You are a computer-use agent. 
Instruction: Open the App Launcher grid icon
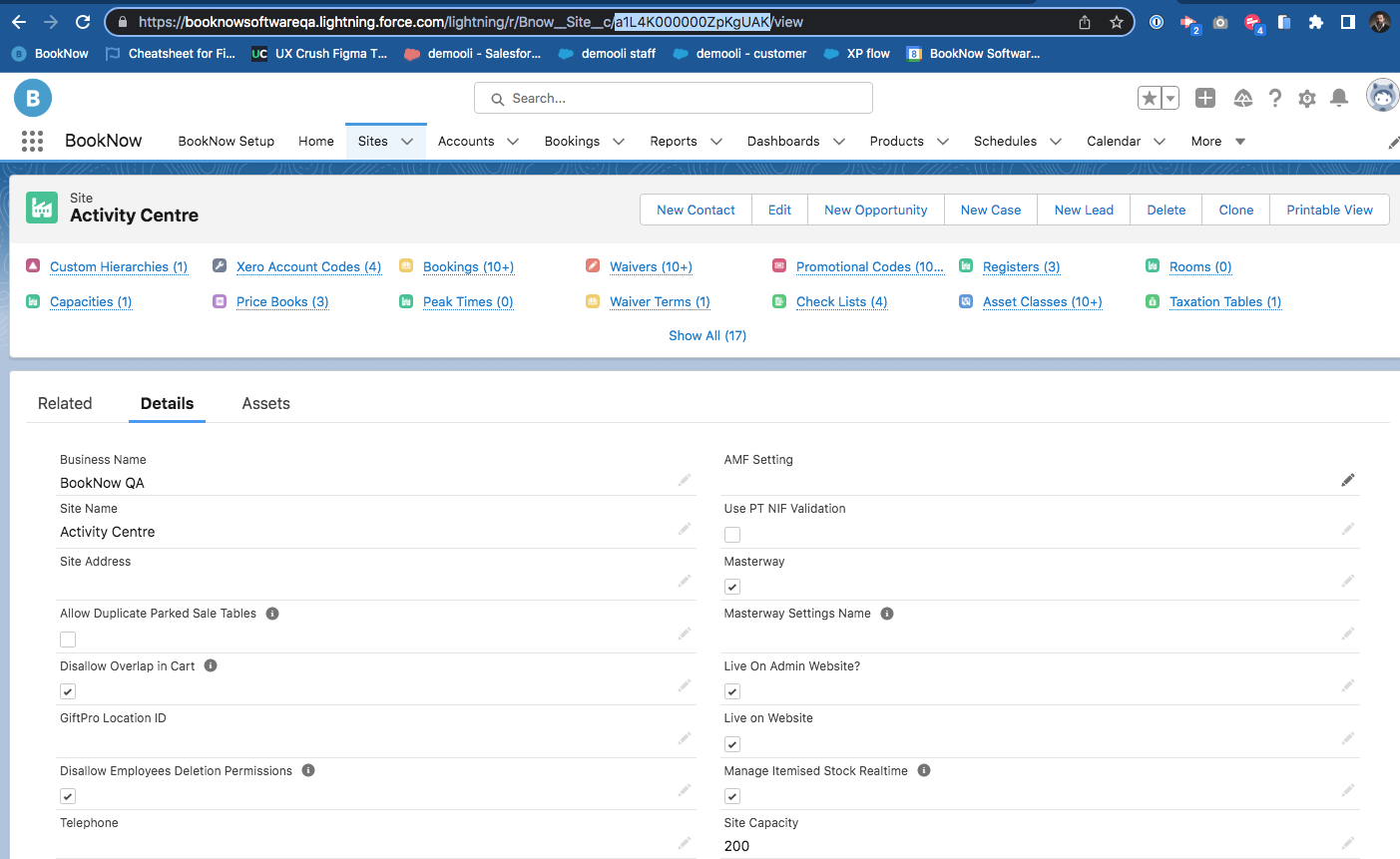[32, 141]
